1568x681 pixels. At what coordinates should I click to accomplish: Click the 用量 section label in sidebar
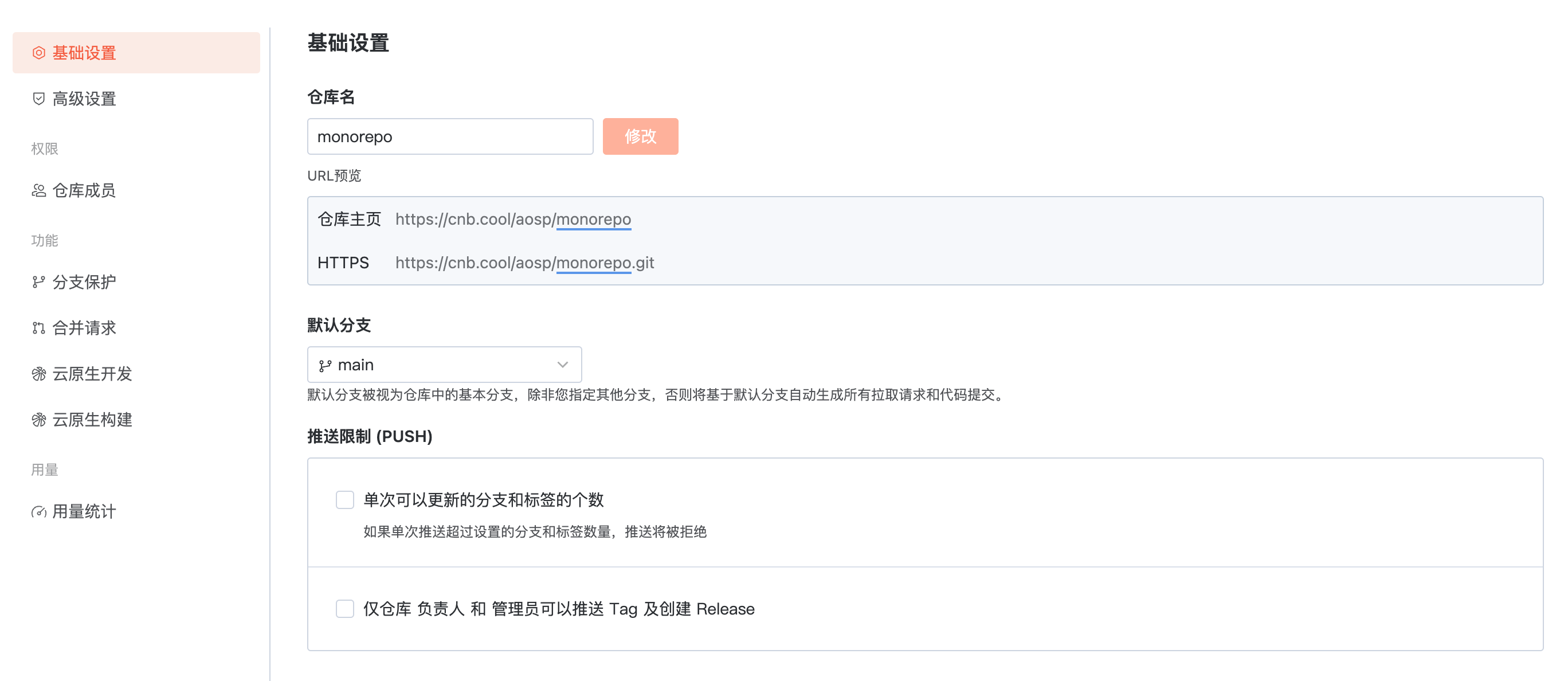(45, 470)
